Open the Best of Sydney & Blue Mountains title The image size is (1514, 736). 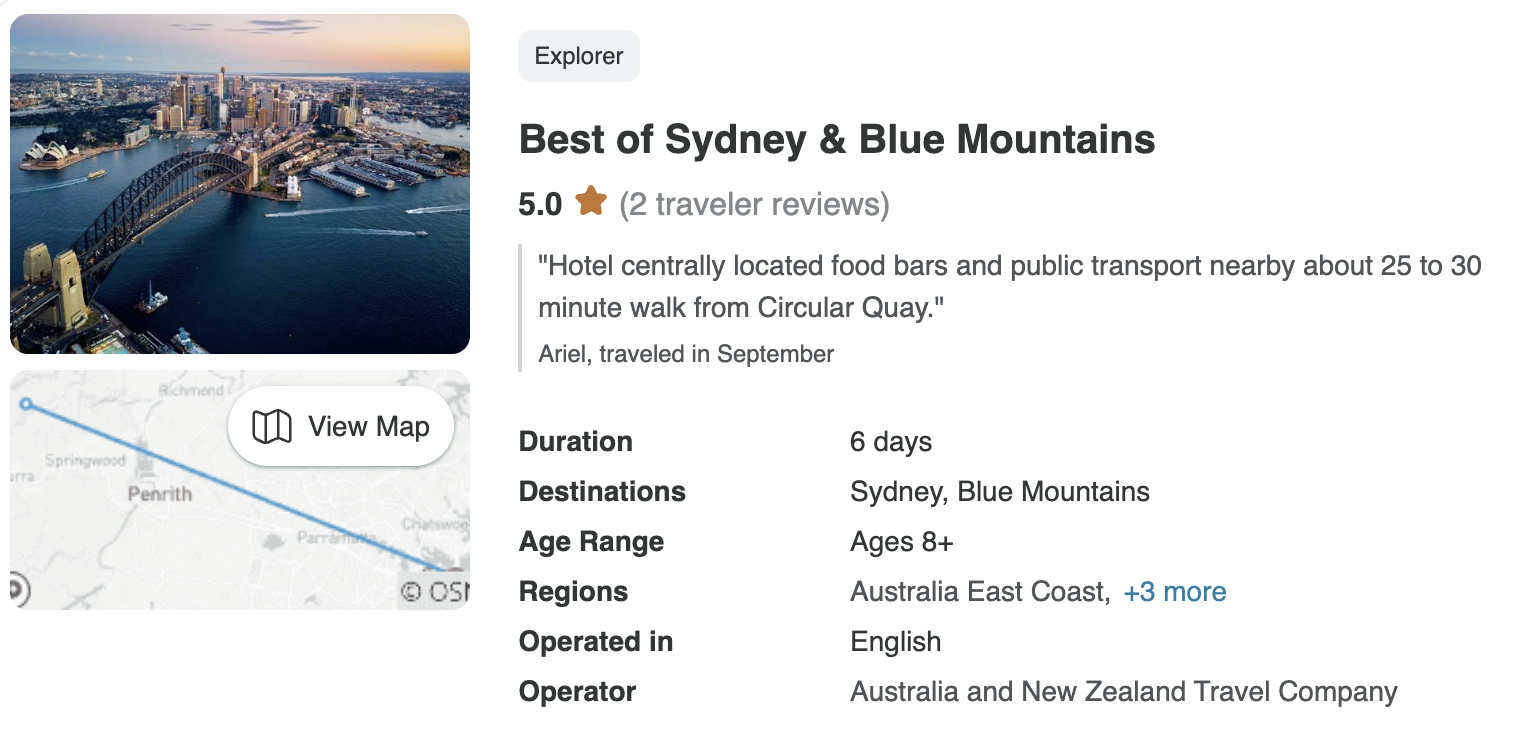coord(837,140)
